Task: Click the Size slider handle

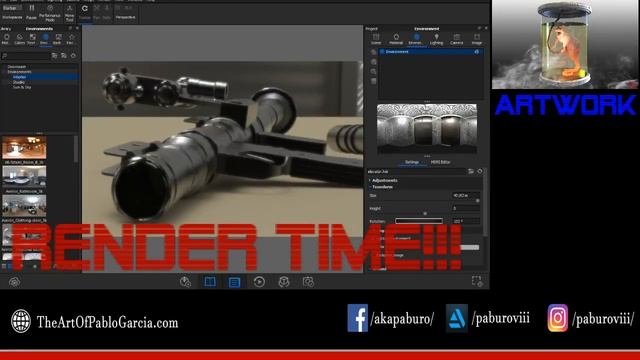Action: pyautogui.click(x=478, y=201)
